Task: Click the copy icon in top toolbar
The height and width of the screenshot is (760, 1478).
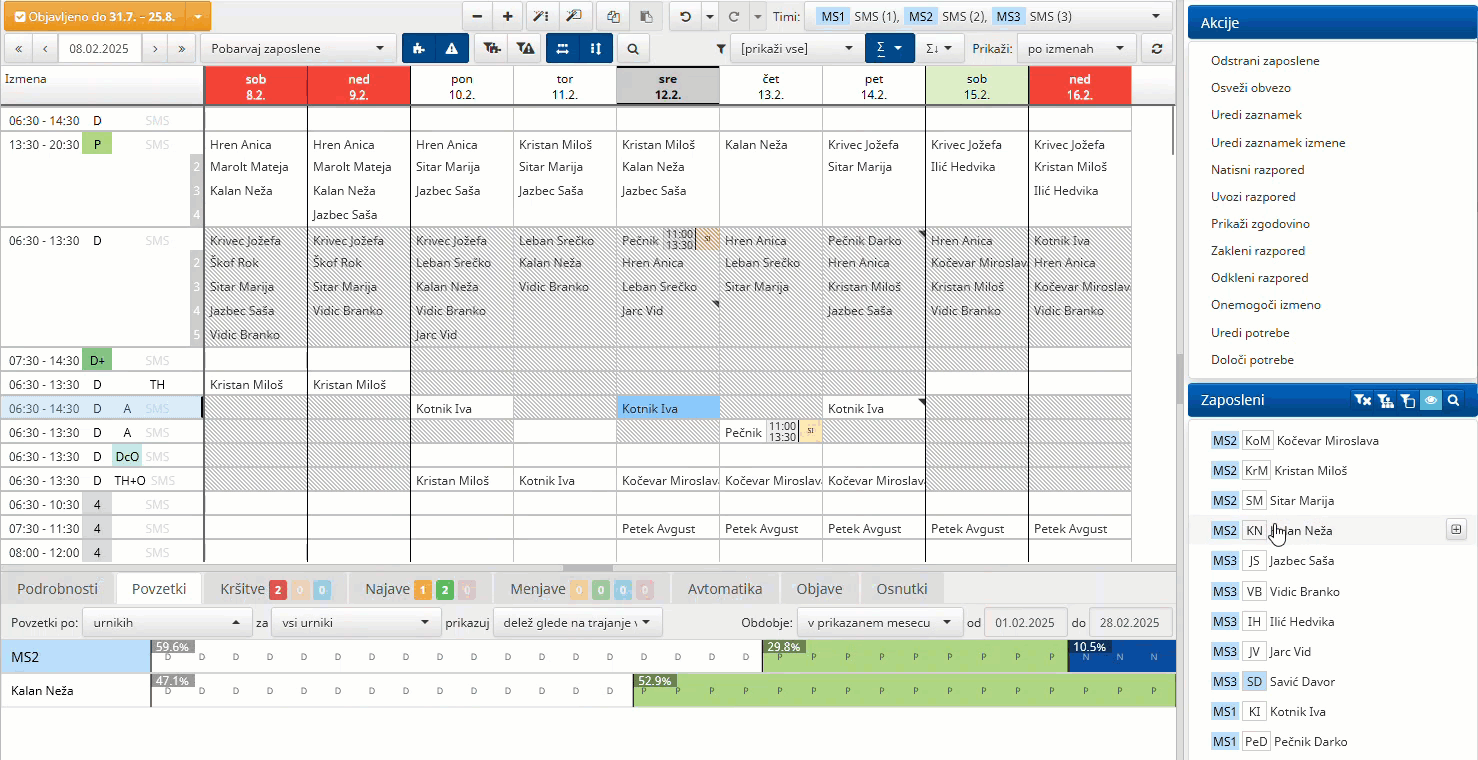Action: [x=613, y=16]
